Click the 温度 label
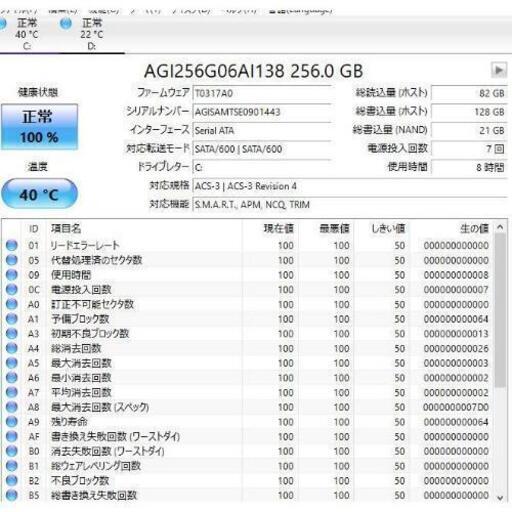 (x=38, y=166)
